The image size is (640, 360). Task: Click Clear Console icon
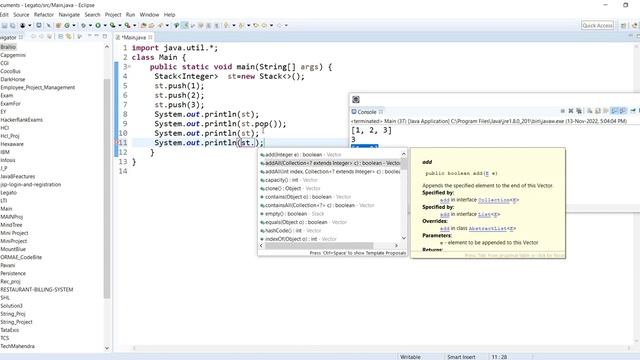(589, 111)
